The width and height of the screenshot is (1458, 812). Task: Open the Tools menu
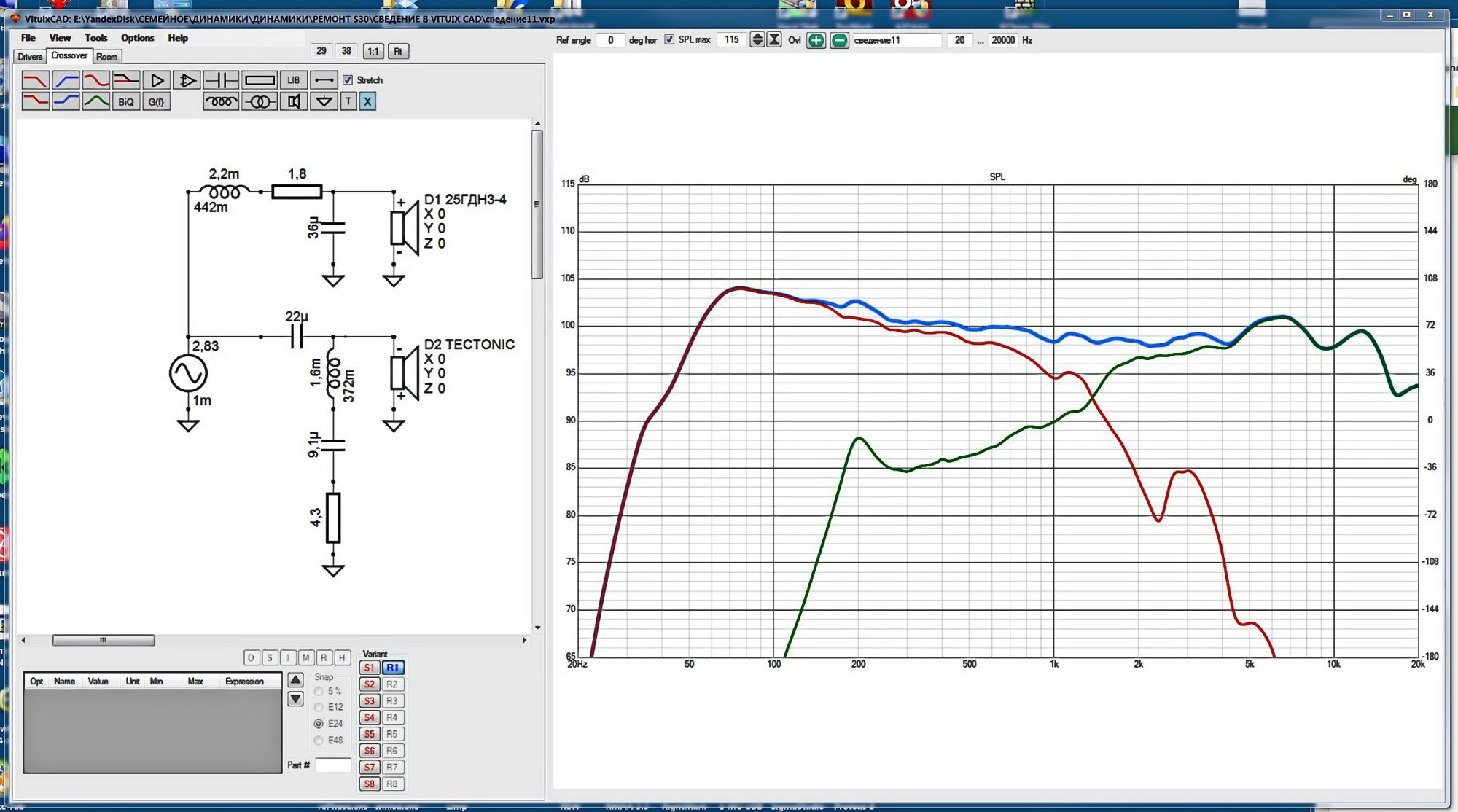pyautogui.click(x=95, y=38)
